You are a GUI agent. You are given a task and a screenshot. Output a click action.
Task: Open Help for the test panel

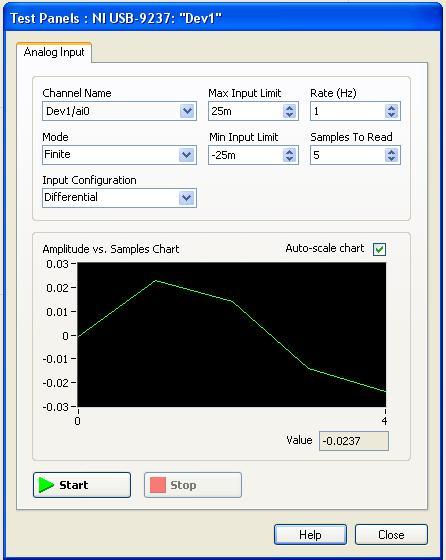click(310, 535)
